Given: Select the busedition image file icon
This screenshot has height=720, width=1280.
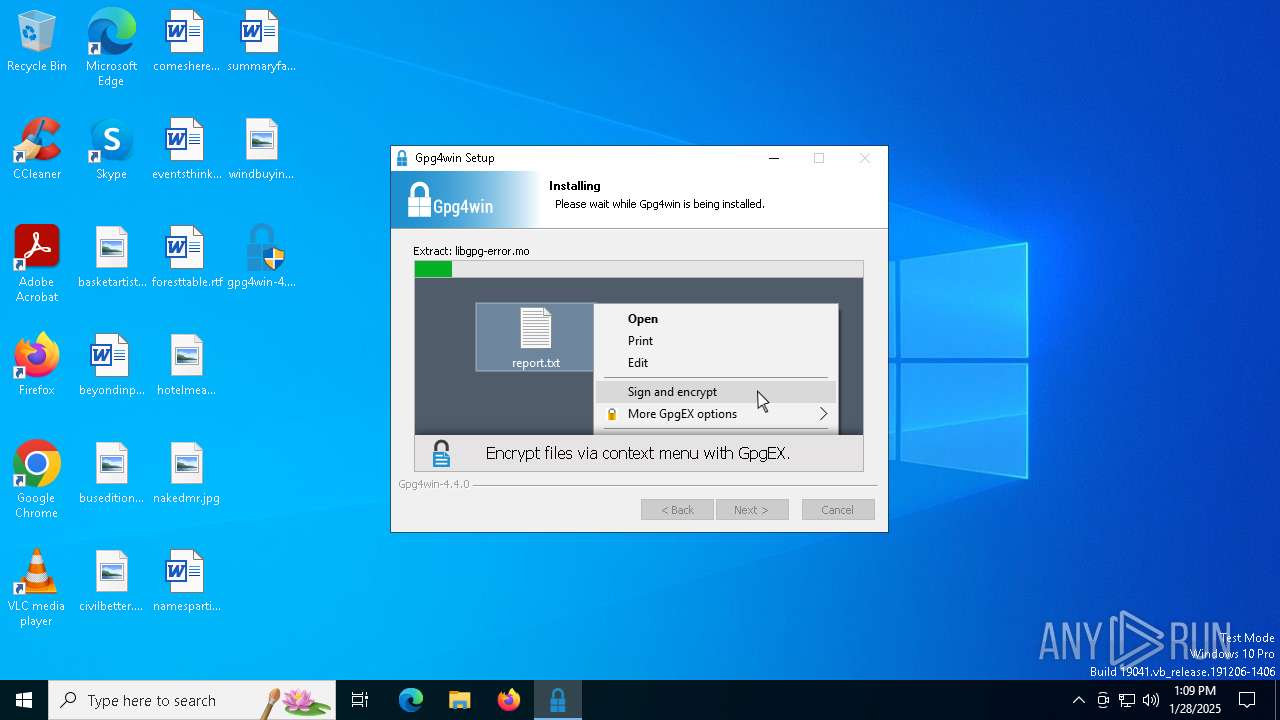Looking at the screenshot, I should coord(111,474).
